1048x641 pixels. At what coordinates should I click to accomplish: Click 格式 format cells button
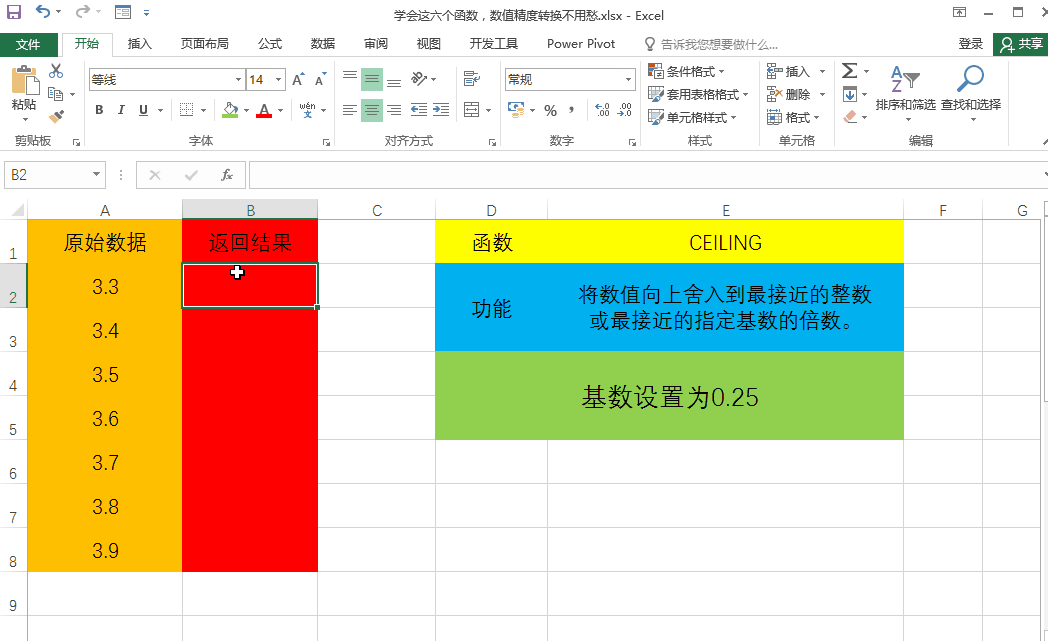pos(793,118)
